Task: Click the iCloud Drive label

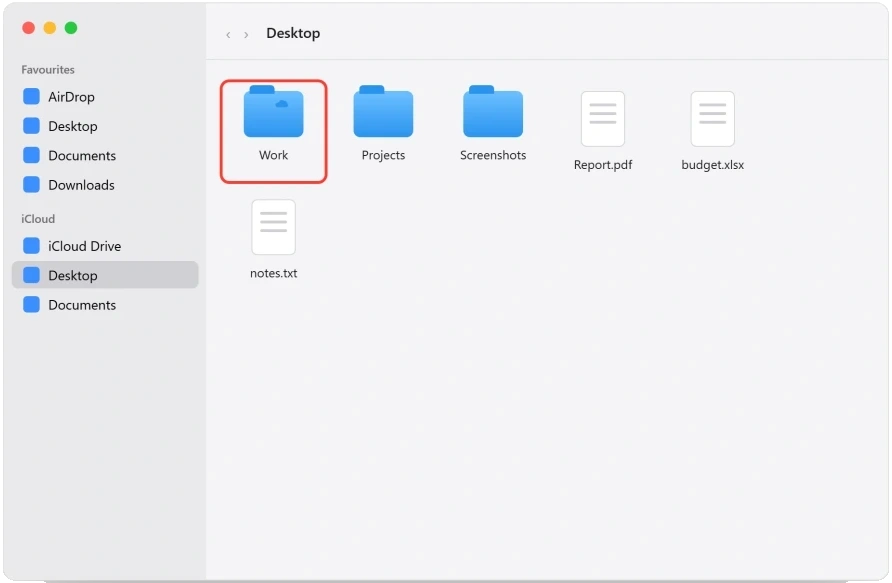Action: click(x=85, y=246)
